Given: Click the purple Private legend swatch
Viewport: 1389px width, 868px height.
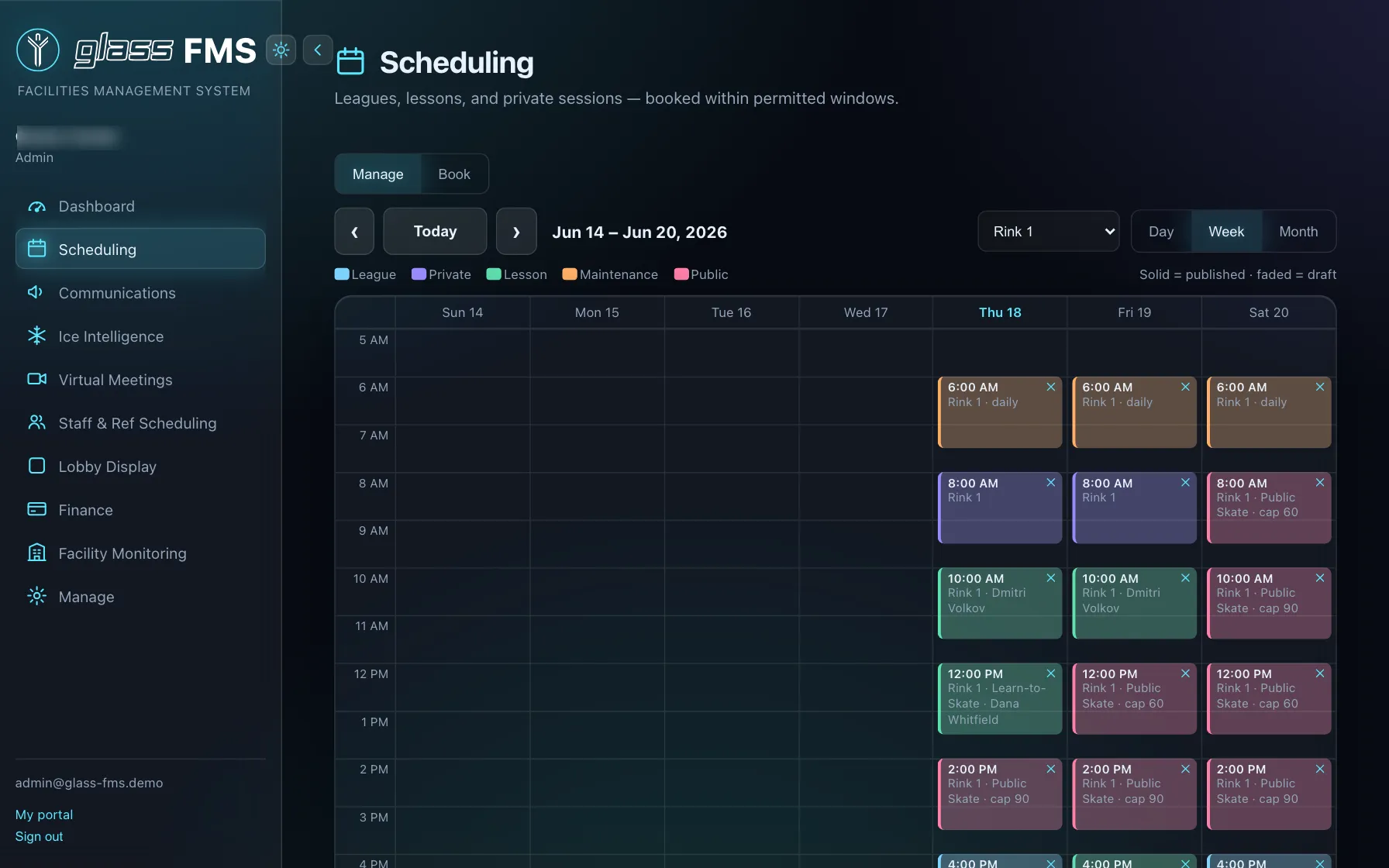Looking at the screenshot, I should click(x=419, y=274).
